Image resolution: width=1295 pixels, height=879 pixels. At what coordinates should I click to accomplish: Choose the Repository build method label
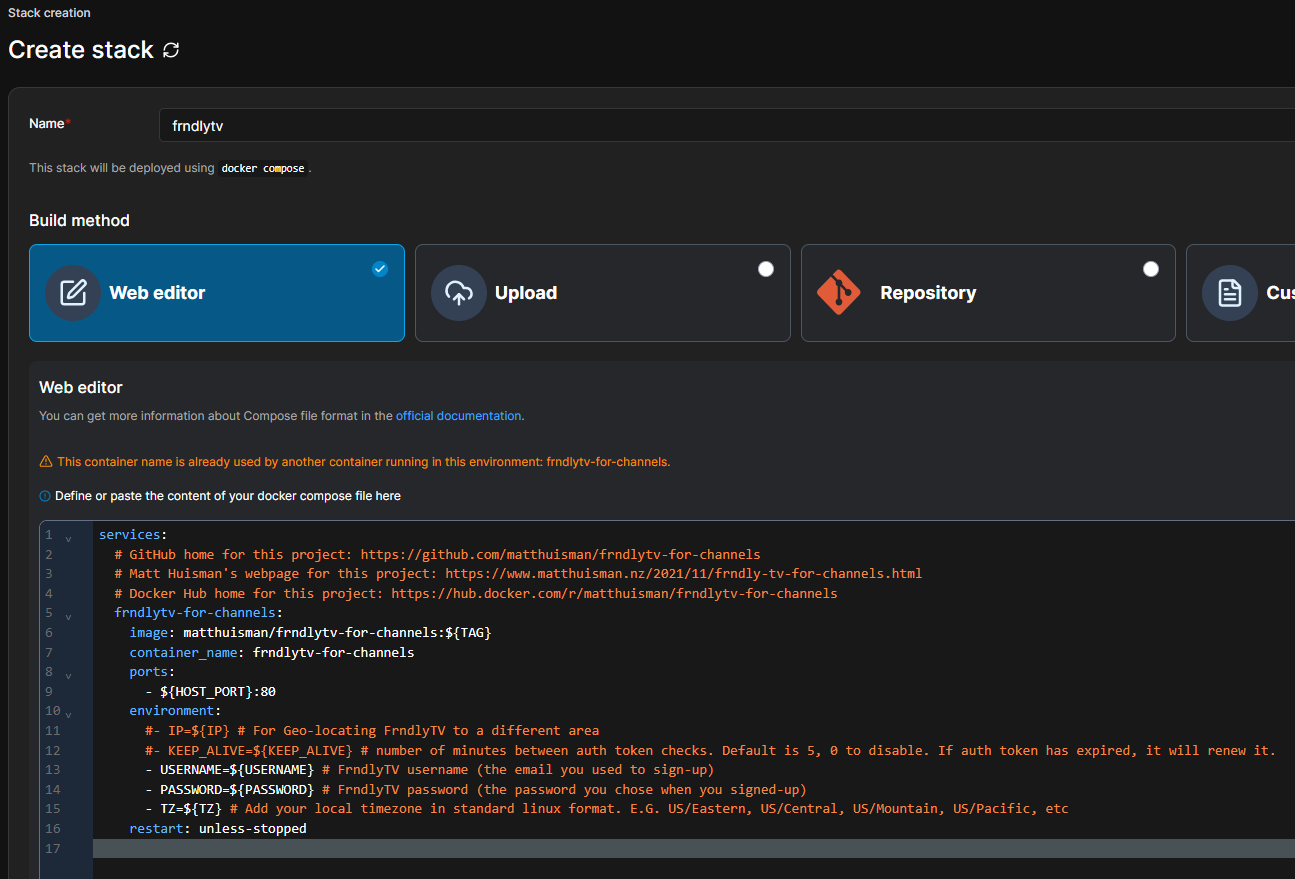tap(928, 293)
